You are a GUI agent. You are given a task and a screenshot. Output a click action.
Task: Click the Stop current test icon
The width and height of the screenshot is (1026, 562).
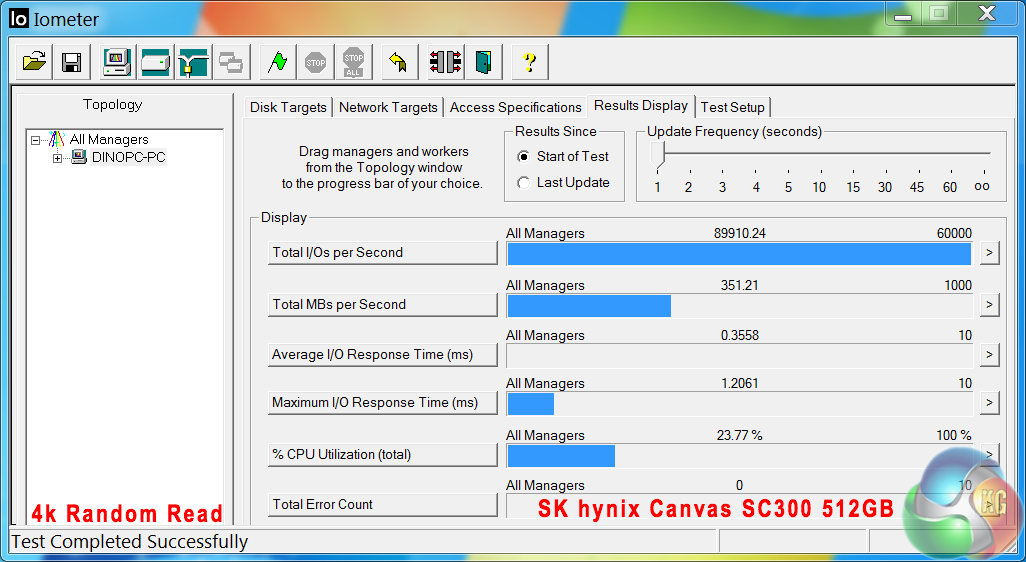(x=315, y=62)
